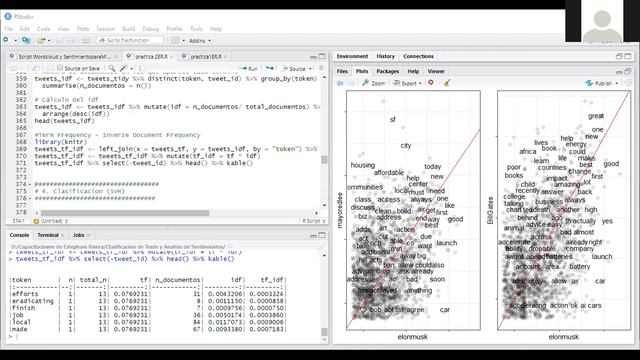The image size is (640, 360).
Task: Maximize the source editor pane
Action: [x=322, y=56]
